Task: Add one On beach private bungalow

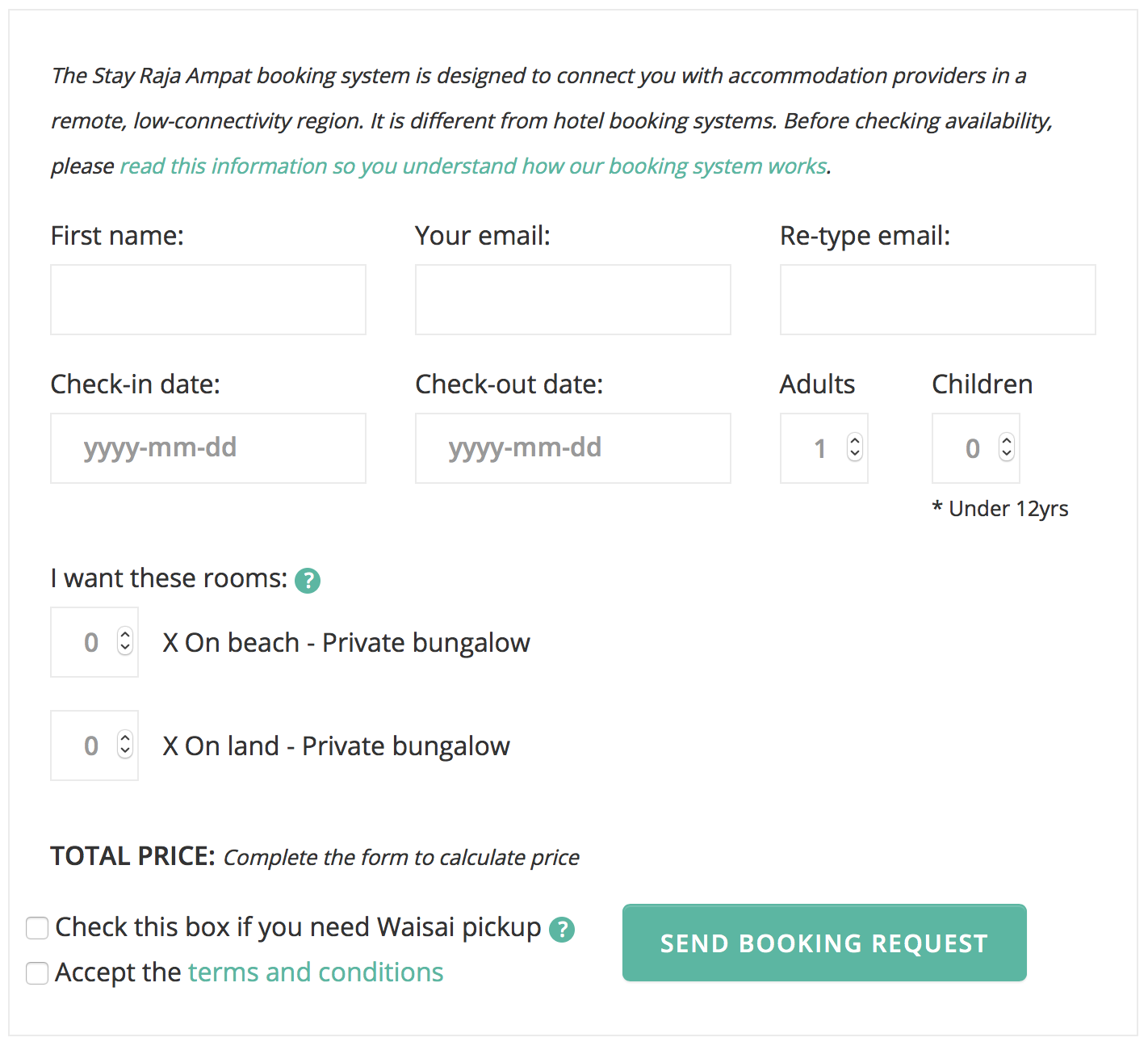Action: point(125,635)
